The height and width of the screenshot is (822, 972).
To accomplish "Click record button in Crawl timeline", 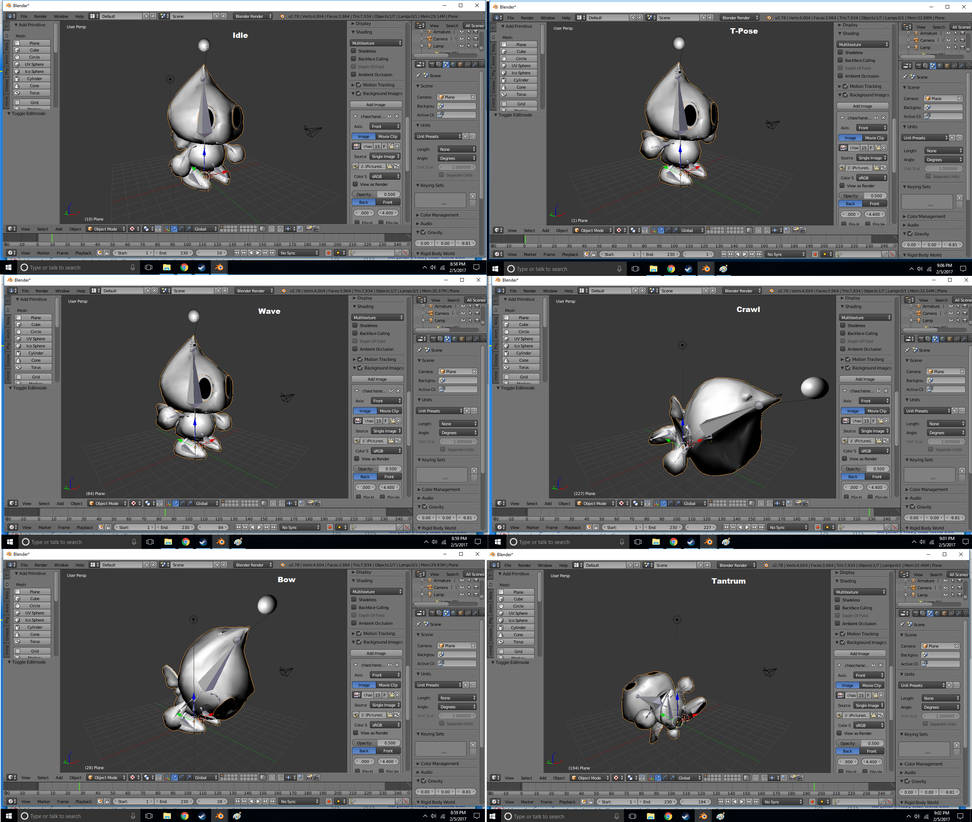I will tap(816, 527).
